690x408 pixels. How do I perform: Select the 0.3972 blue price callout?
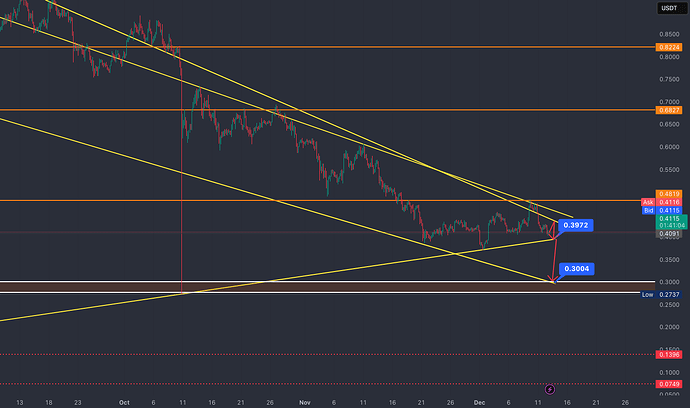576,226
